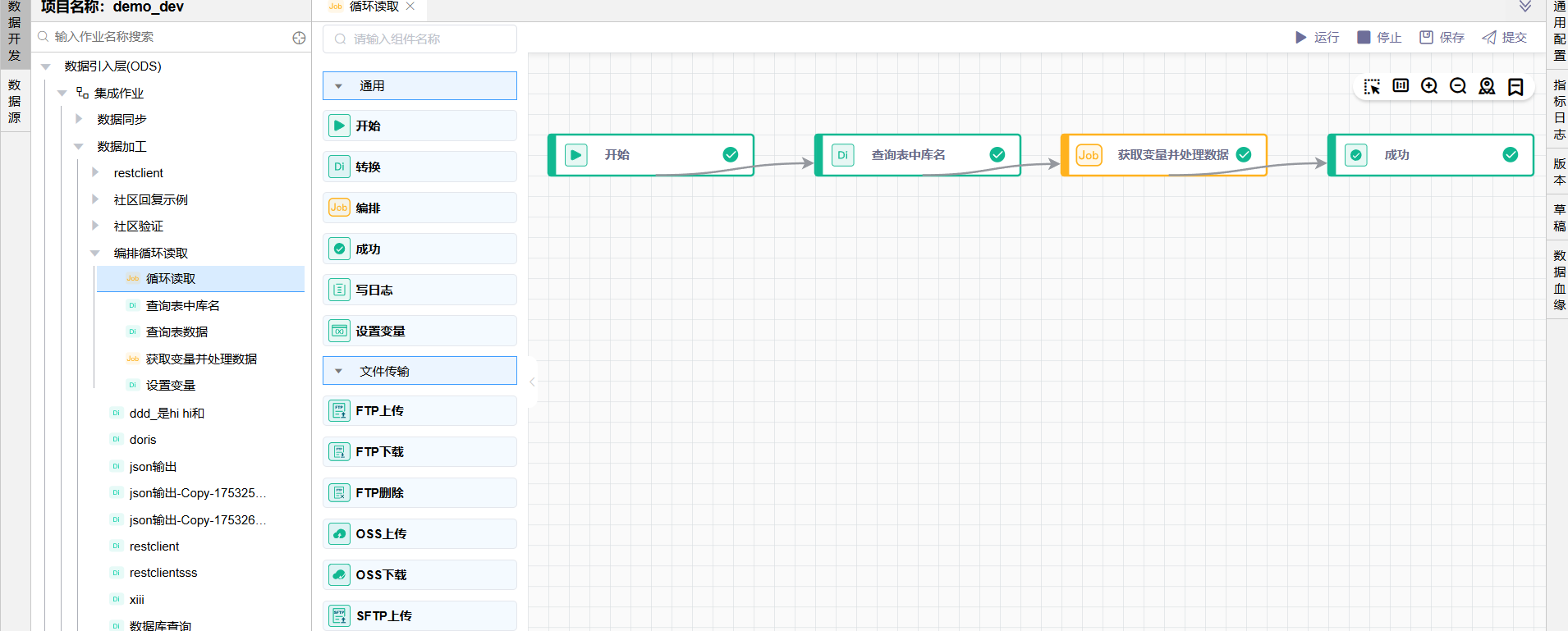Activate the box selection tool icon
The image size is (1568, 631).
coord(1372,86)
